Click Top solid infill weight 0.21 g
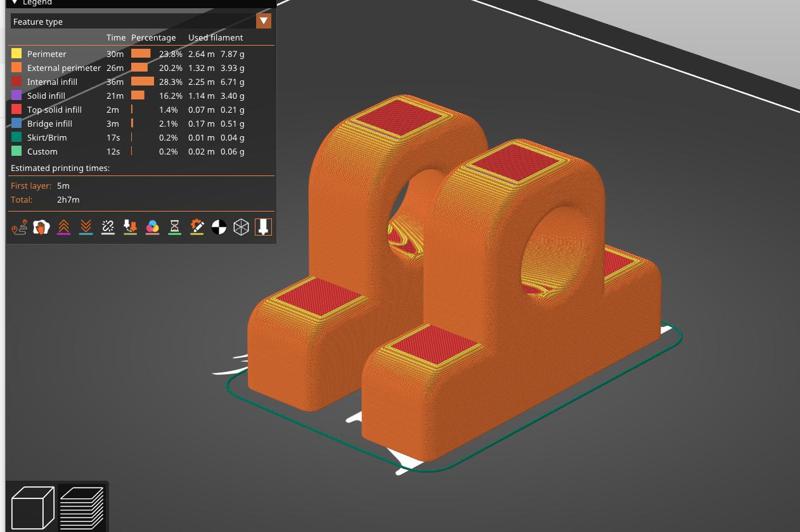The width and height of the screenshot is (800, 532). coord(232,110)
